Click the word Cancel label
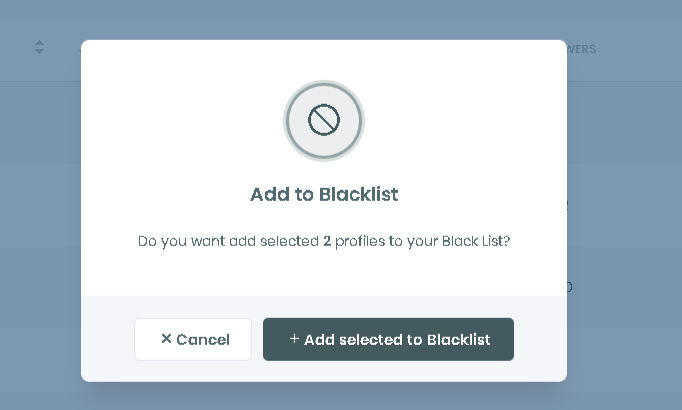The height and width of the screenshot is (410, 682). coord(203,339)
